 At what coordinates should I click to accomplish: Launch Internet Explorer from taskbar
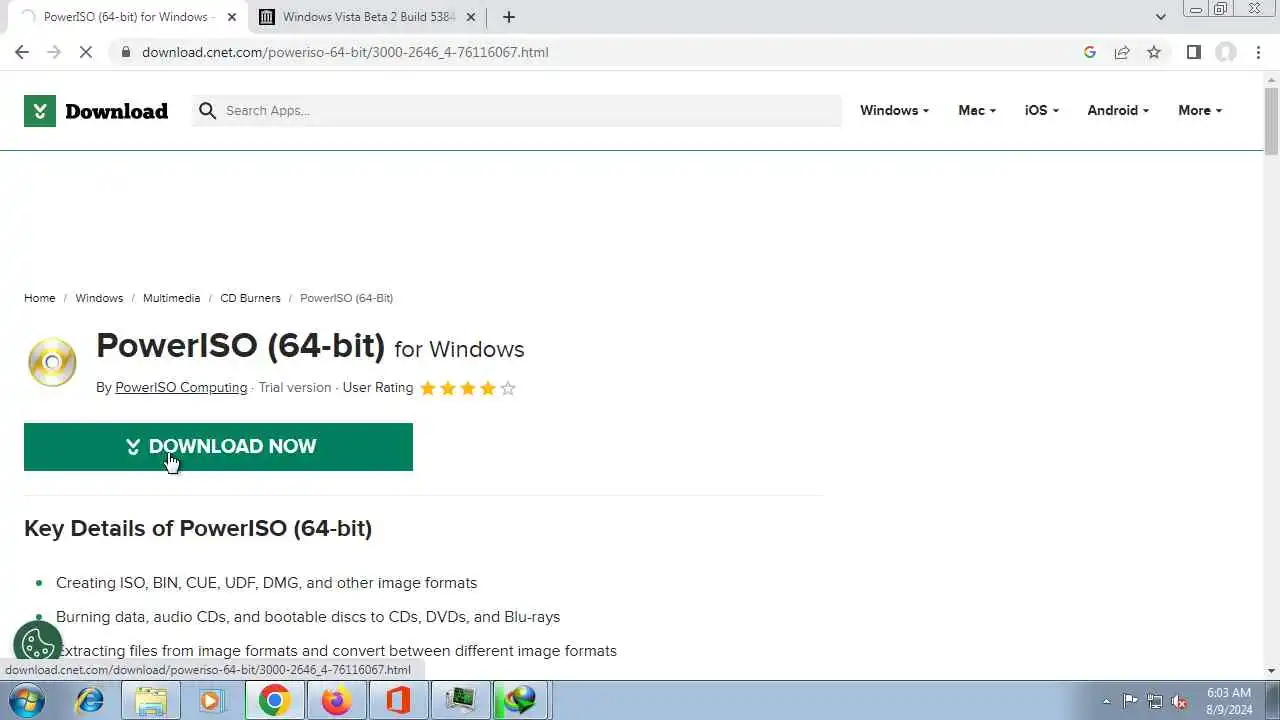pyautogui.click(x=90, y=700)
